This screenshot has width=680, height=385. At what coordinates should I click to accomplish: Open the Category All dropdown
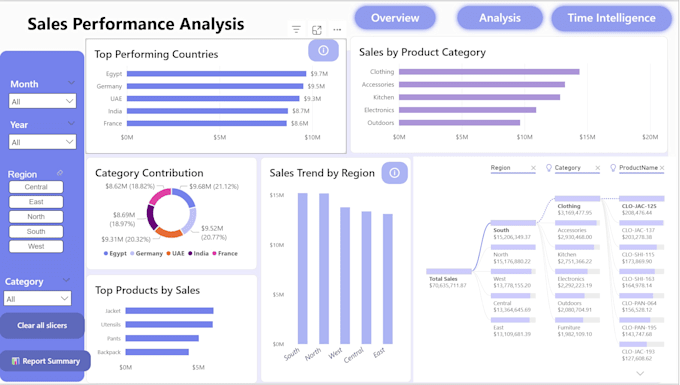[x=37, y=298]
